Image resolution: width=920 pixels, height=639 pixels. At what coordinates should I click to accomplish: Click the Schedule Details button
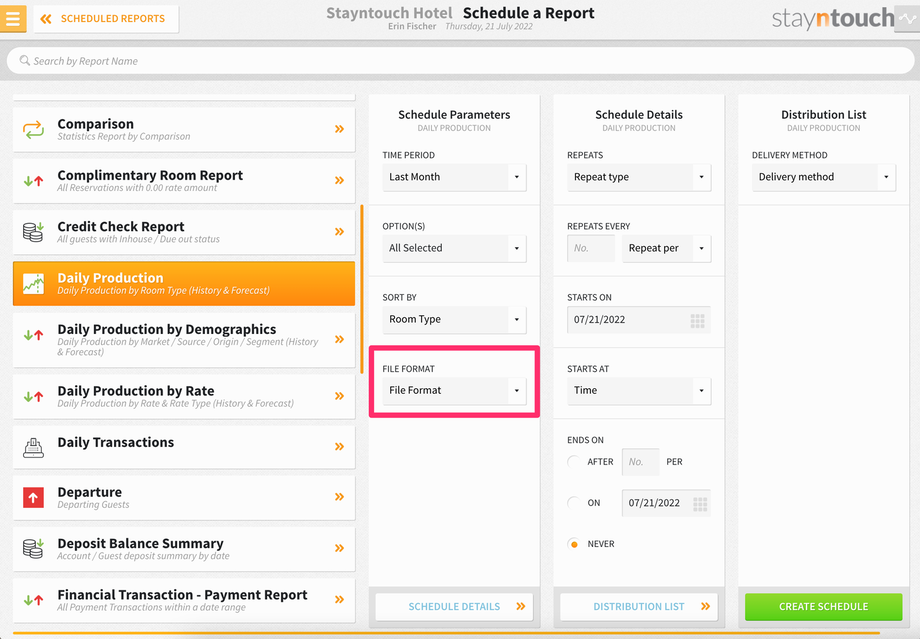[x=454, y=606]
